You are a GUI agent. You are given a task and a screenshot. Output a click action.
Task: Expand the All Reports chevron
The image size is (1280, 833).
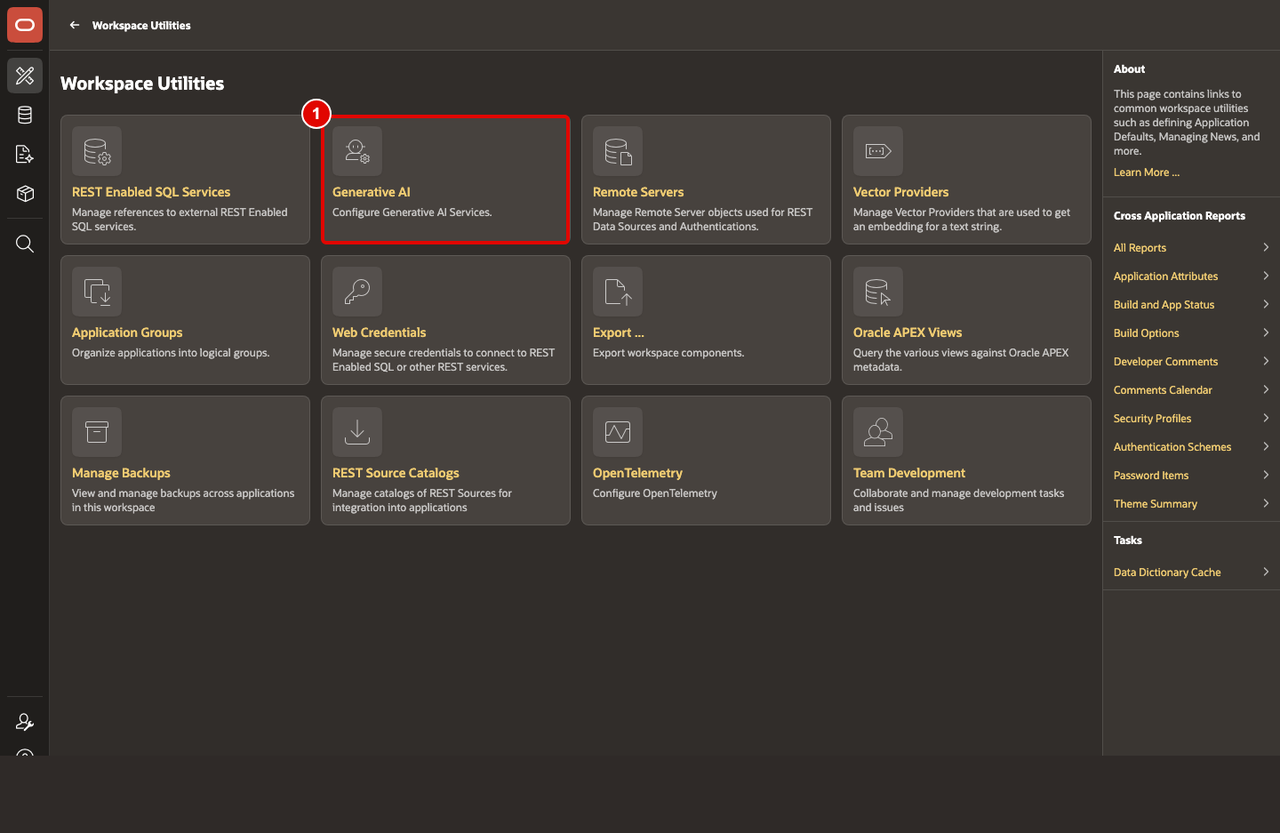click(x=1266, y=247)
